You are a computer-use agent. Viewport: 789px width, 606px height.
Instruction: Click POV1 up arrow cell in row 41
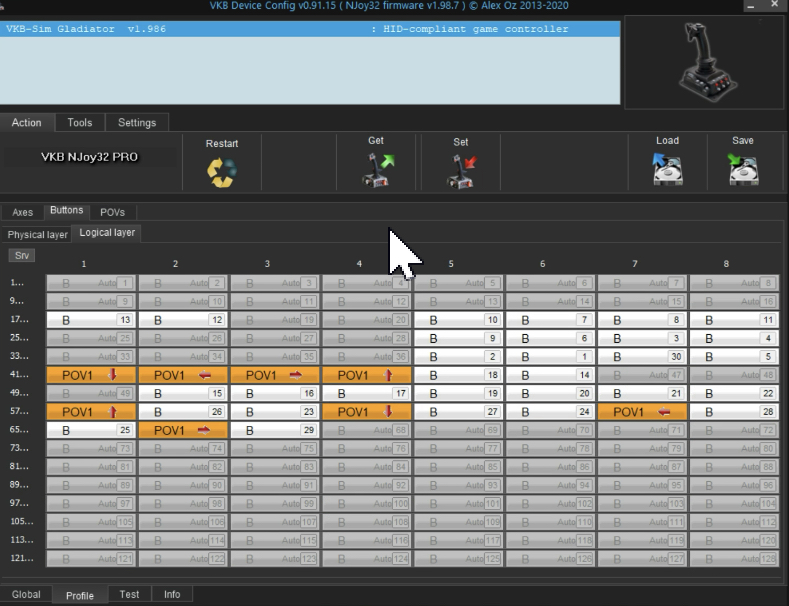(x=367, y=375)
